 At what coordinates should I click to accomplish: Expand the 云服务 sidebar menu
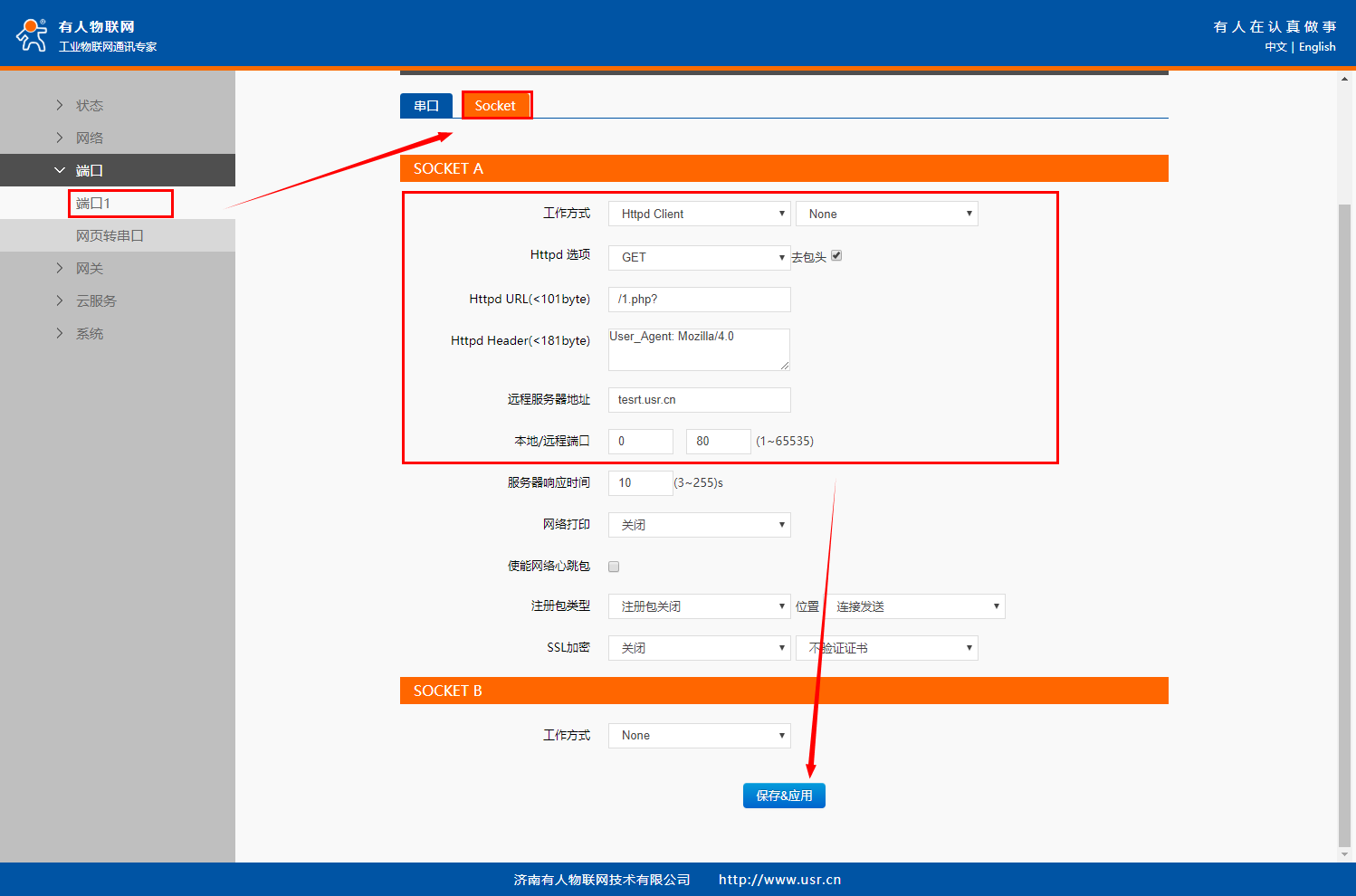click(x=95, y=301)
